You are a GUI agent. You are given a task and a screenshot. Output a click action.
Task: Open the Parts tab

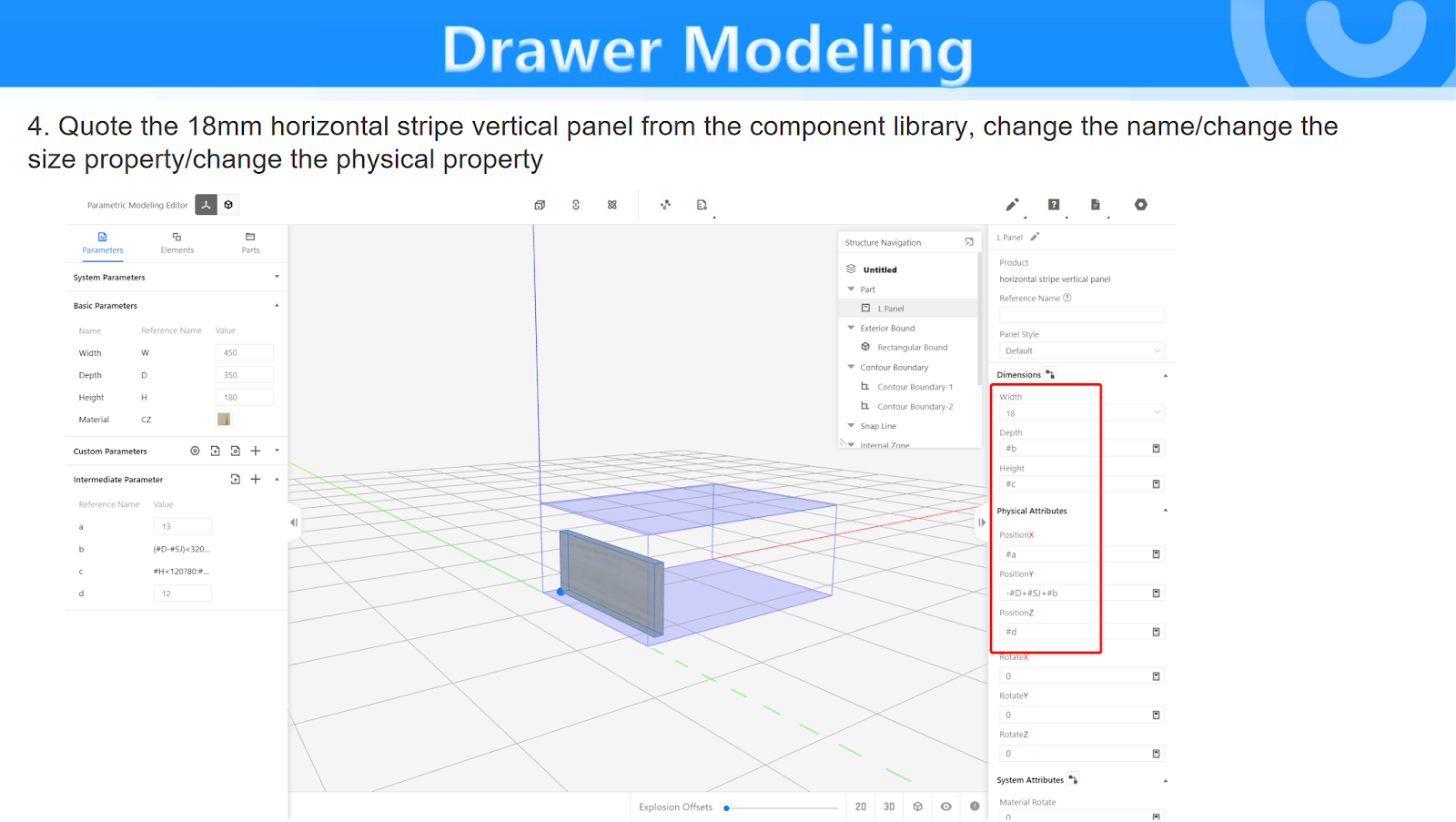250,243
